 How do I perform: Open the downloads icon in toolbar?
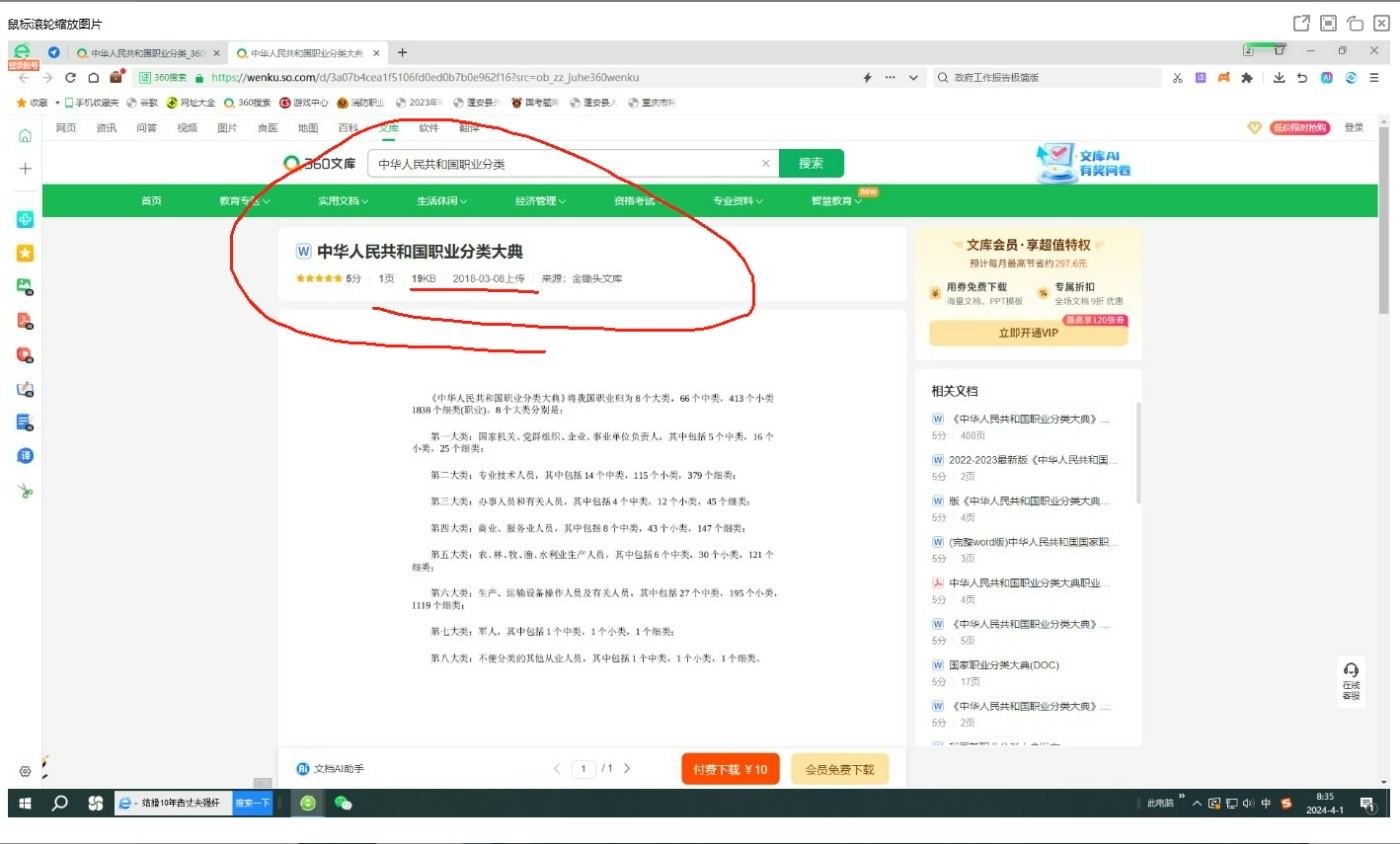[x=1278, y=77]
